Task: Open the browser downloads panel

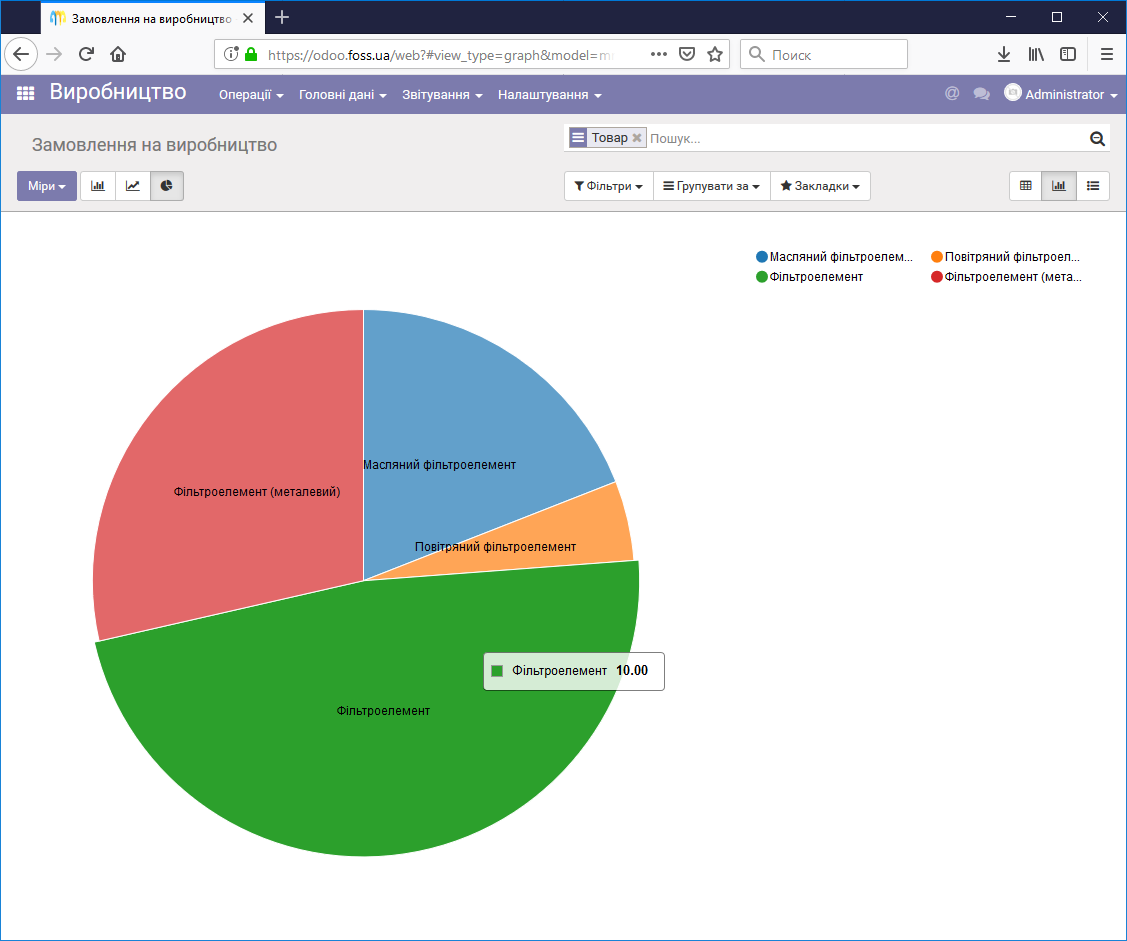Action: pos(1004,54)
